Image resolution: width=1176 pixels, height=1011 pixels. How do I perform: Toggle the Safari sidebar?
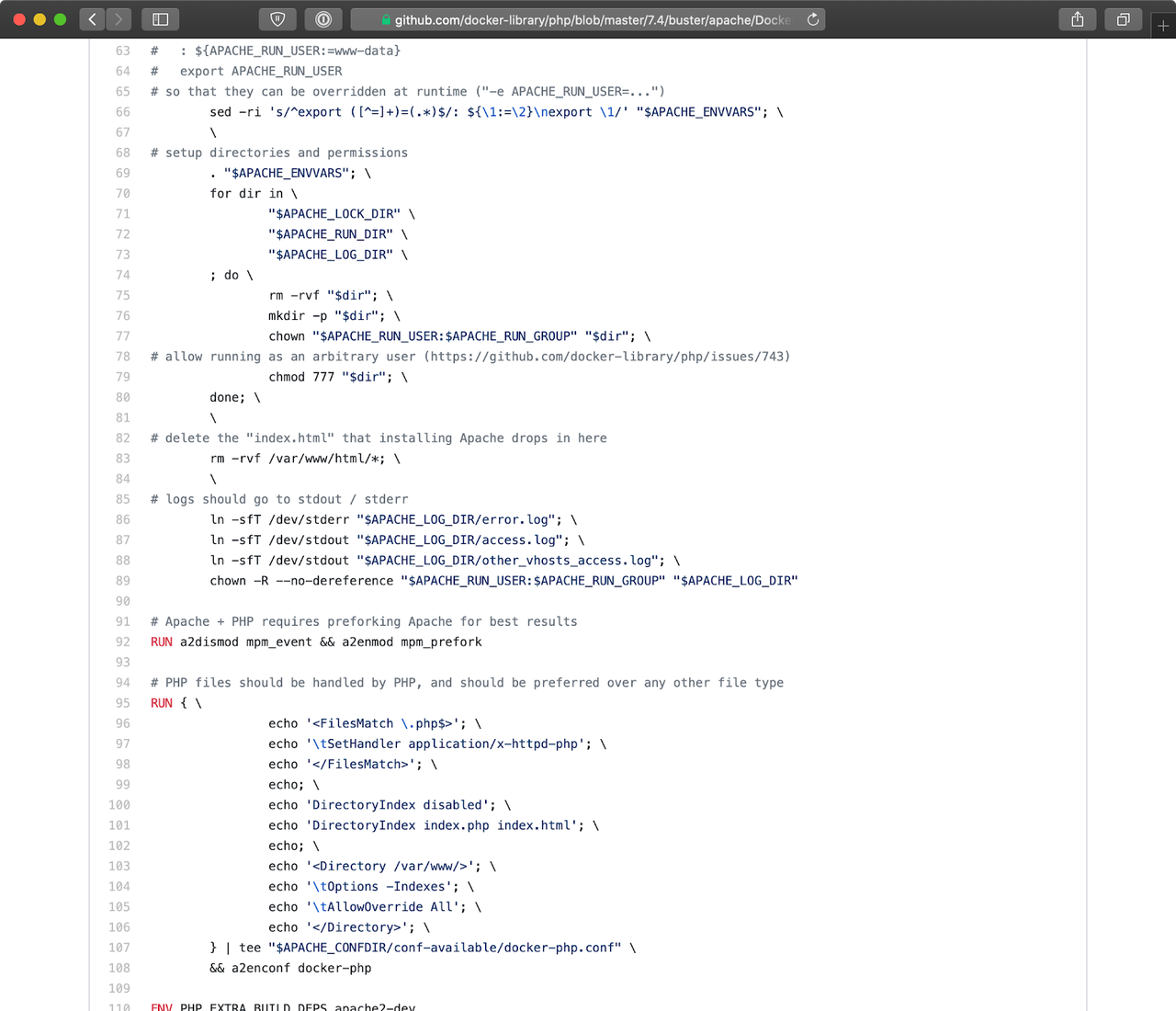point(160,19)
